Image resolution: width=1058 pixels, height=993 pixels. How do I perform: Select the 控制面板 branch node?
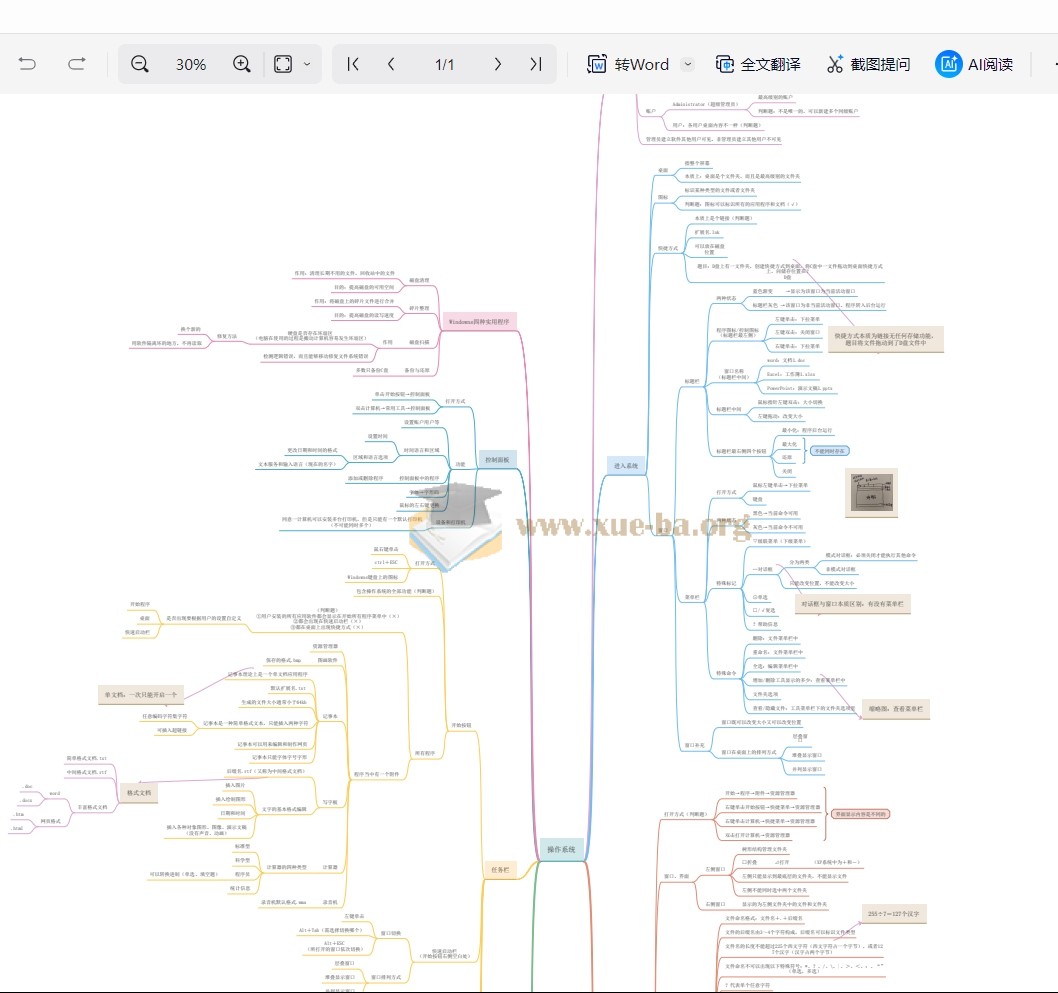pos(497,460)
